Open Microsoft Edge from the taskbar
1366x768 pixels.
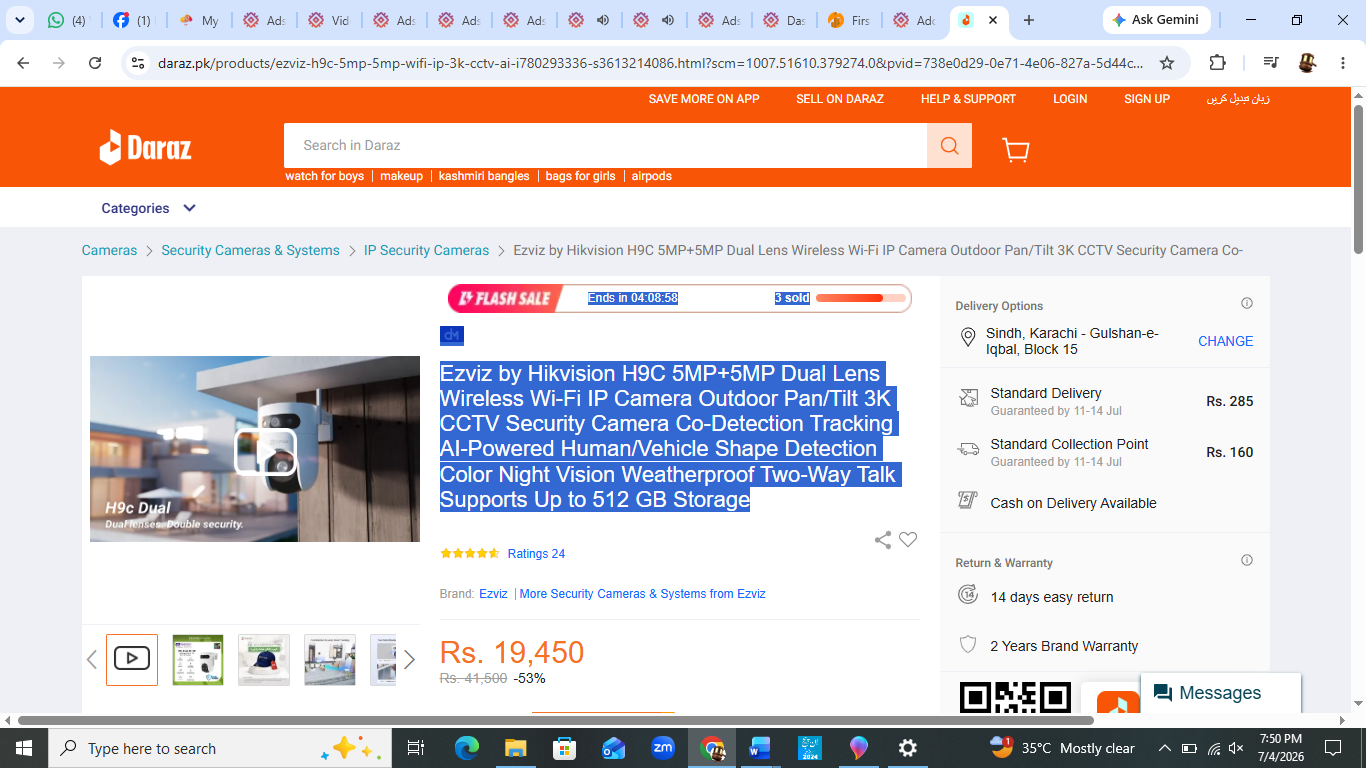pos(467,748)
